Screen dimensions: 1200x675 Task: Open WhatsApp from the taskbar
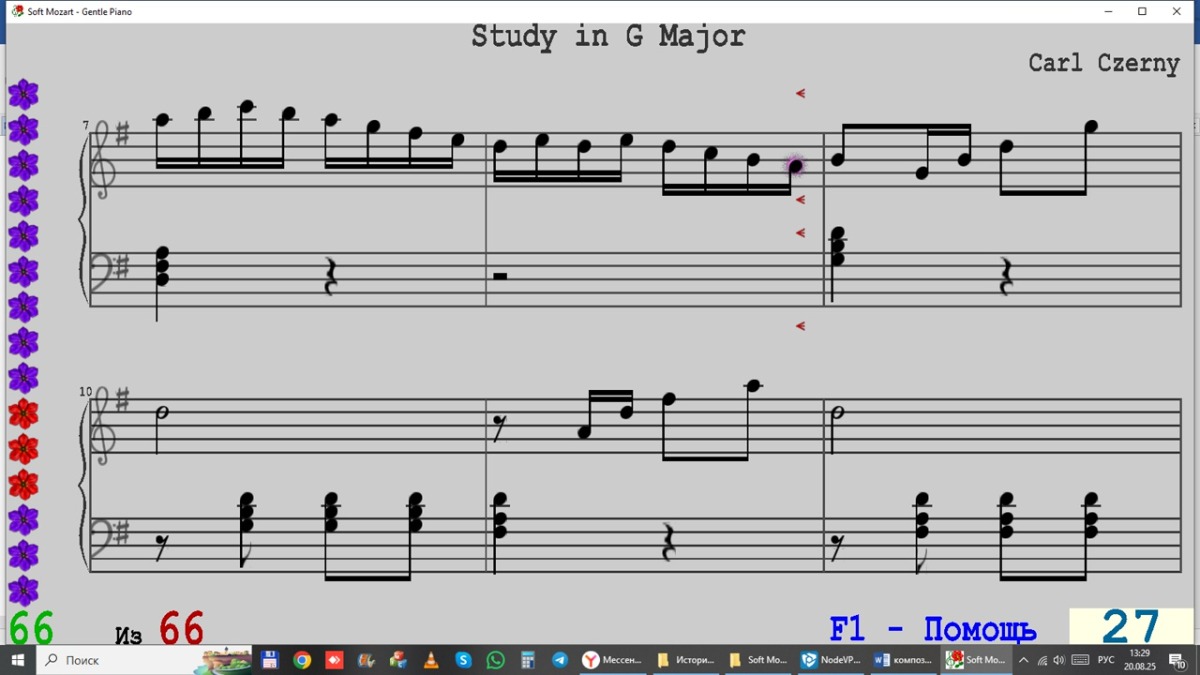[x=496, y=660]
